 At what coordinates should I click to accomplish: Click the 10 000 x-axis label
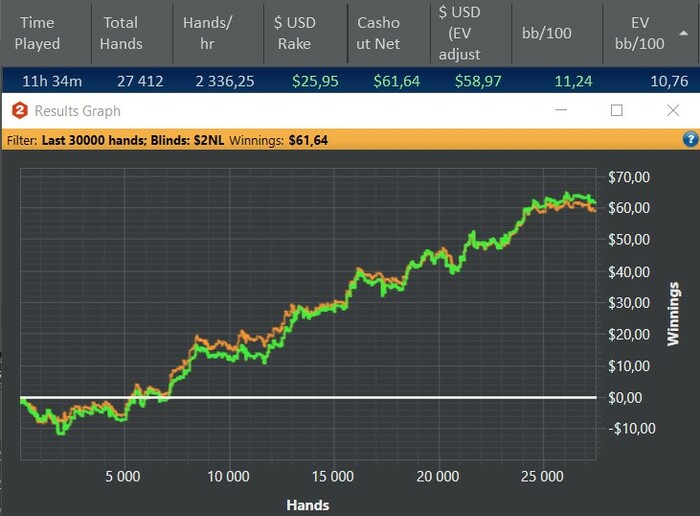coord(229,476)
